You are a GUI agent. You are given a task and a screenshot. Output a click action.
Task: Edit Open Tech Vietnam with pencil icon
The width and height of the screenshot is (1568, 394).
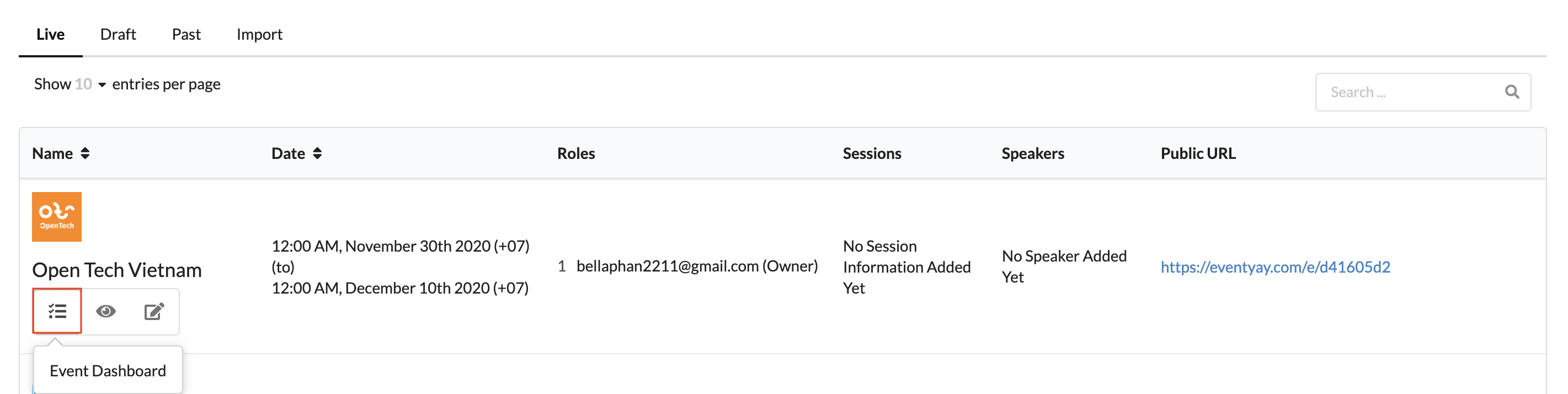pyautogui.click(x=154, y=311)
